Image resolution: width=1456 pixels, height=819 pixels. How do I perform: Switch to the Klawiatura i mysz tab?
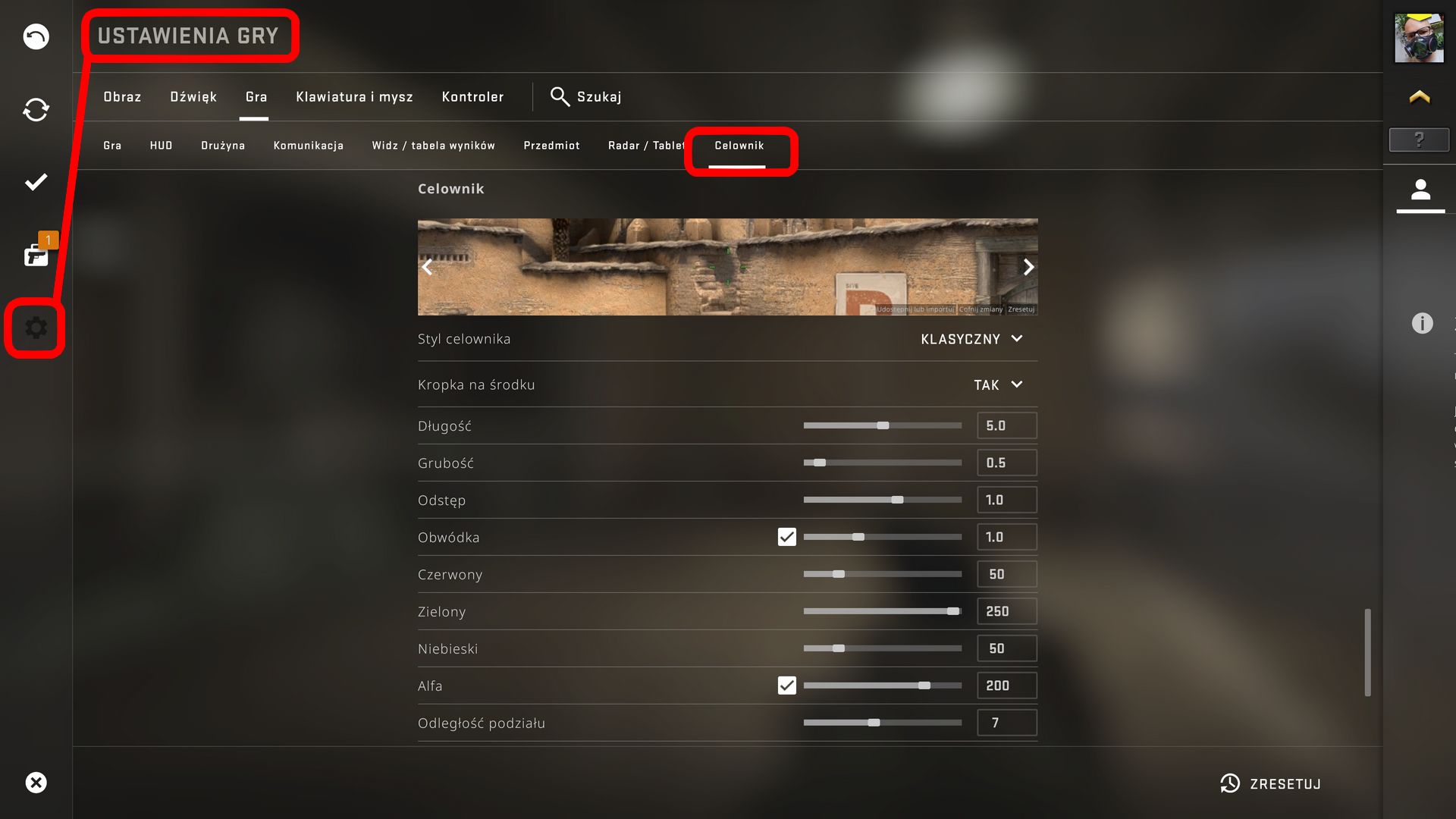(x=354, y=97)
